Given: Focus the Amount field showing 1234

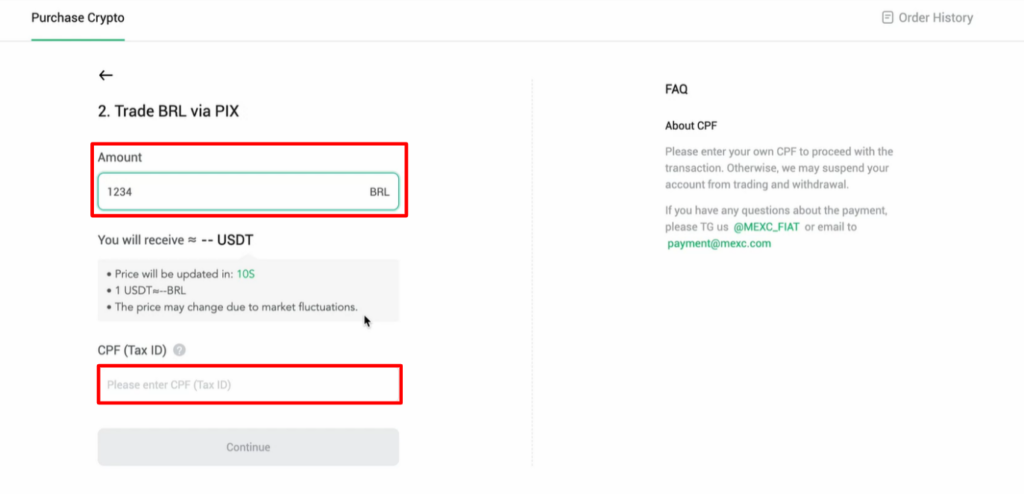Looking at the screenshot, I should pos(248,192).
